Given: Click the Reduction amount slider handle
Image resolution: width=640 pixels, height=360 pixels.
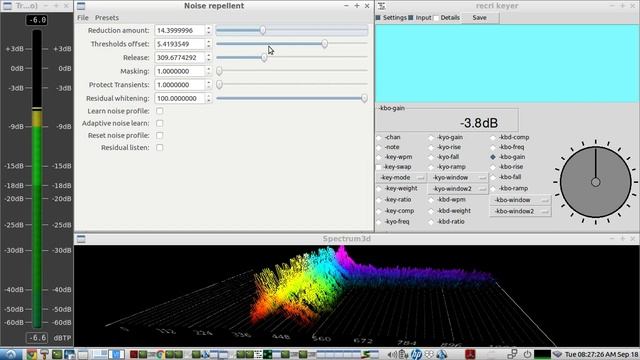Looking at the screenshot, I should click(x=262, y=30).
